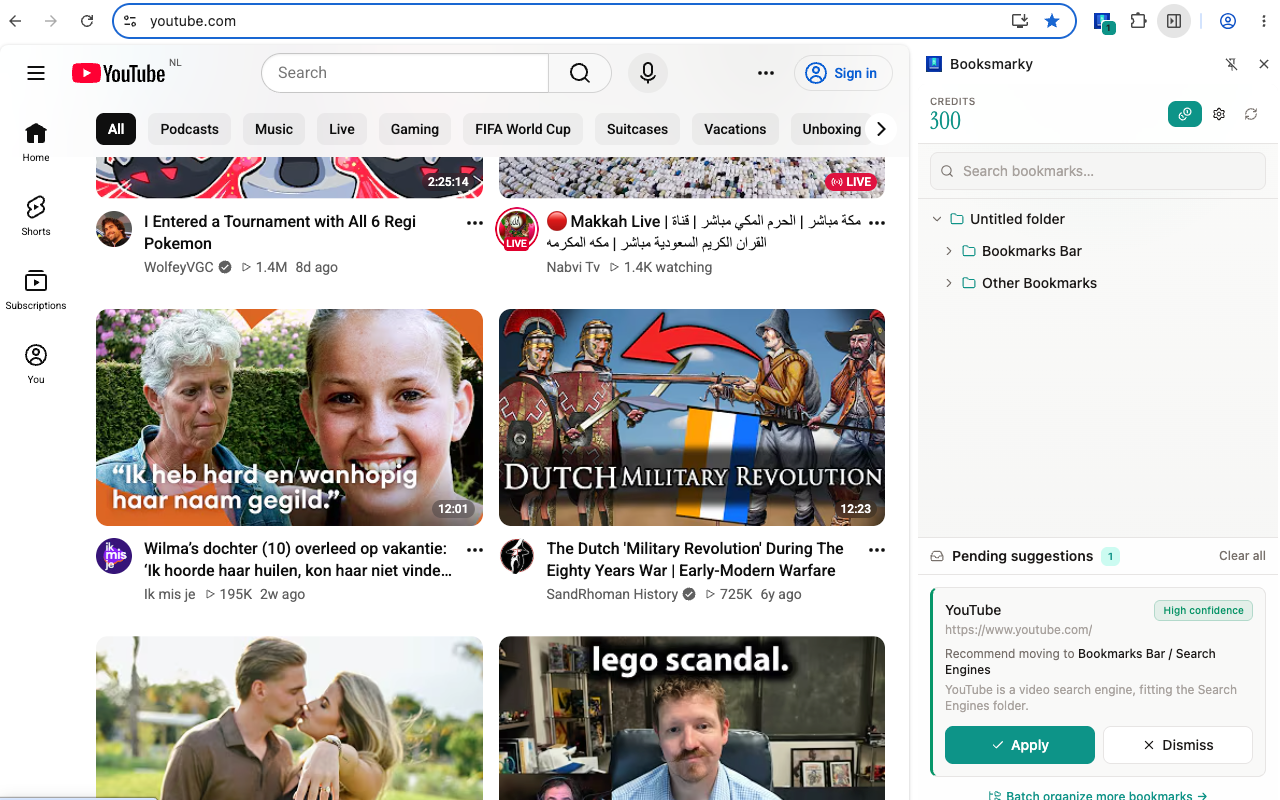Open more options for Dutch Military Revolution video
1280x800 pixels.
point(877,550)
